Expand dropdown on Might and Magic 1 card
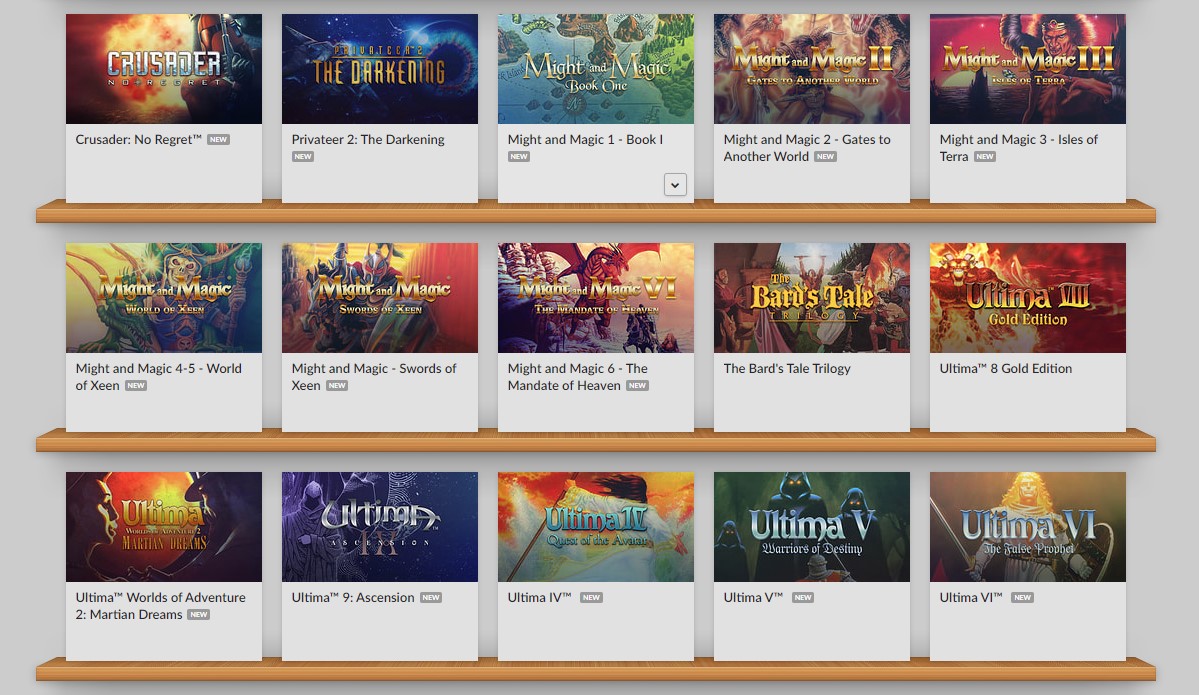1199x695 pixels. click(x=675, y=184)
